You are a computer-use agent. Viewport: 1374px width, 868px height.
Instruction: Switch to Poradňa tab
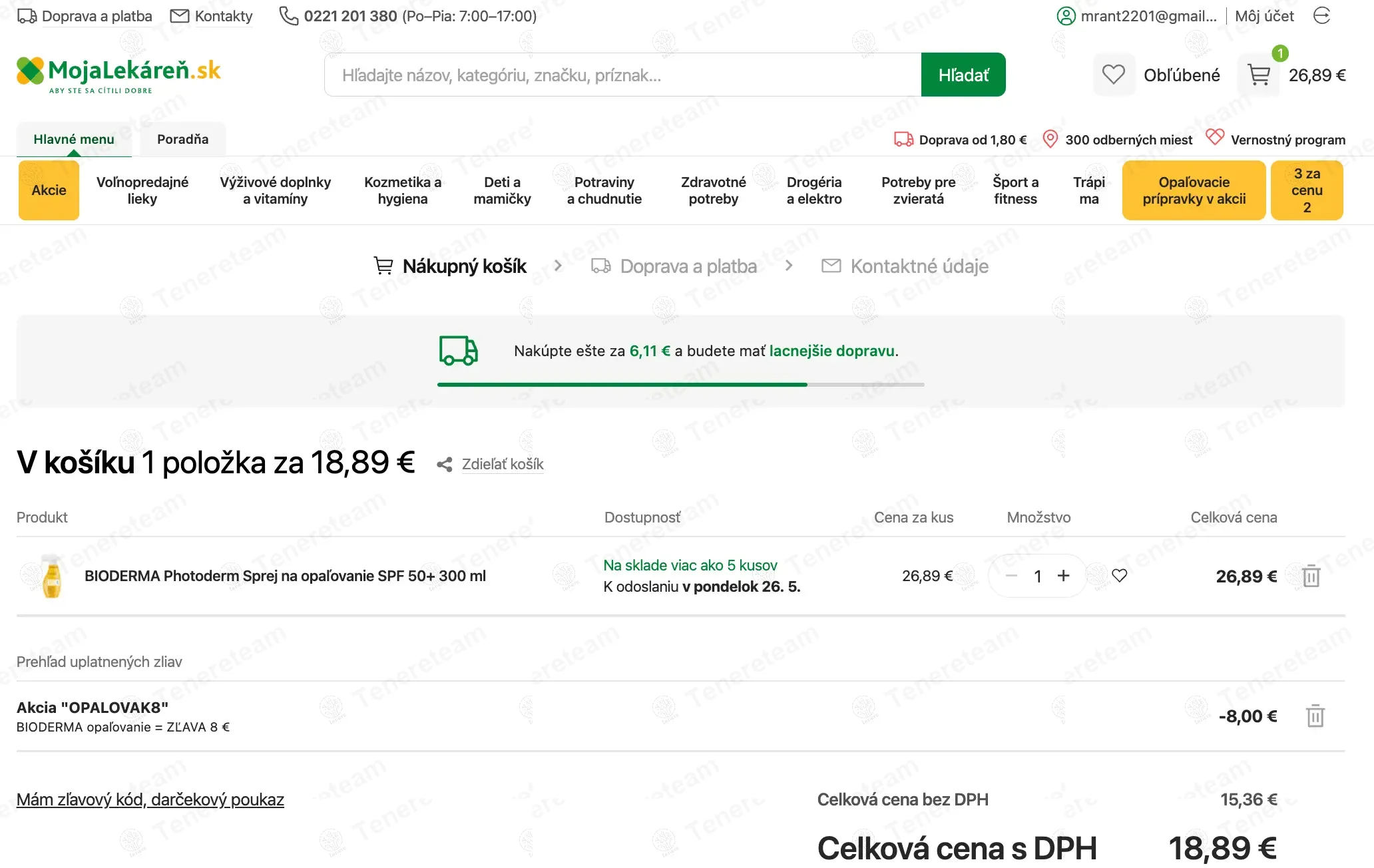point(182,139)
